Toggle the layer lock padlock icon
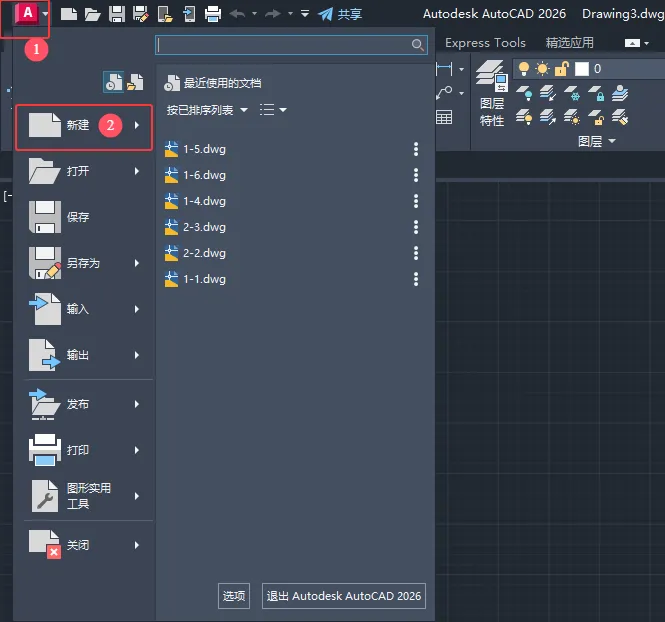 tap(561, 69)
